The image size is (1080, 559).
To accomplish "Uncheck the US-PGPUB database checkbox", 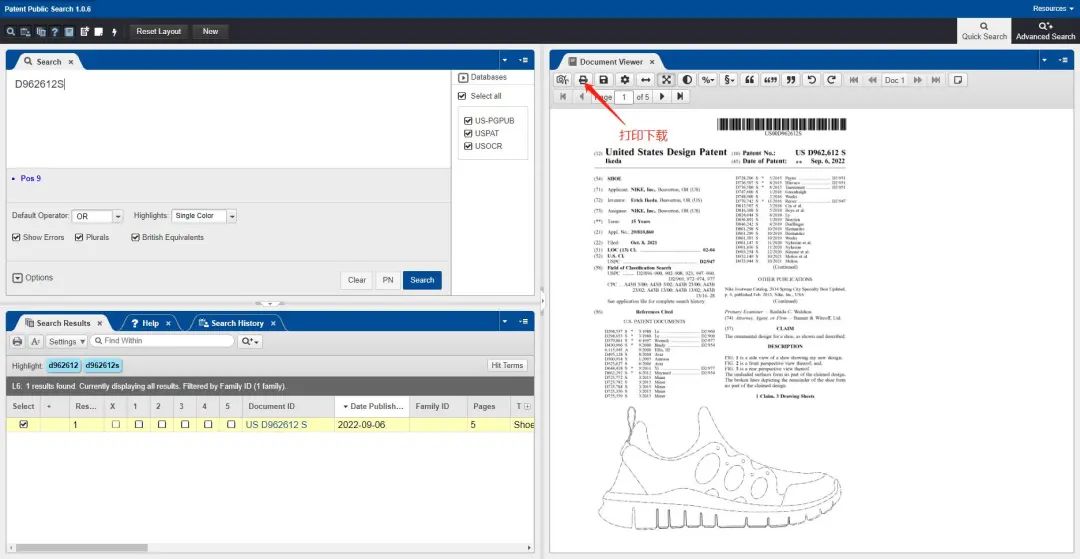I will (468, 121).
